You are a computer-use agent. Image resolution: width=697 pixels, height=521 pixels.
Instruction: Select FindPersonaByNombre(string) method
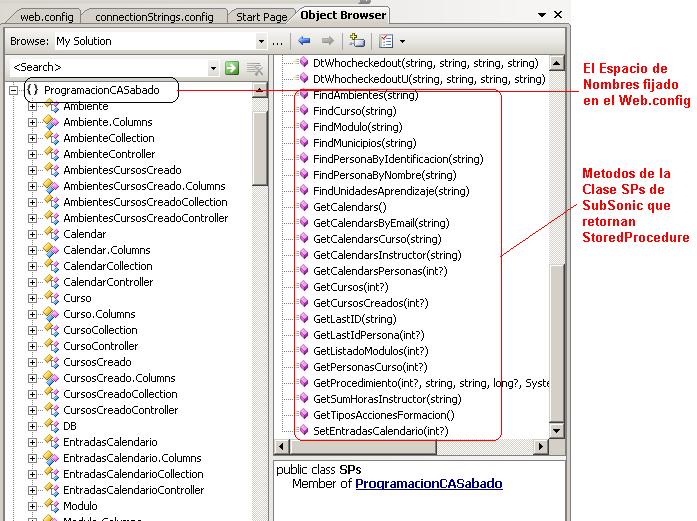tap(385, 175)
